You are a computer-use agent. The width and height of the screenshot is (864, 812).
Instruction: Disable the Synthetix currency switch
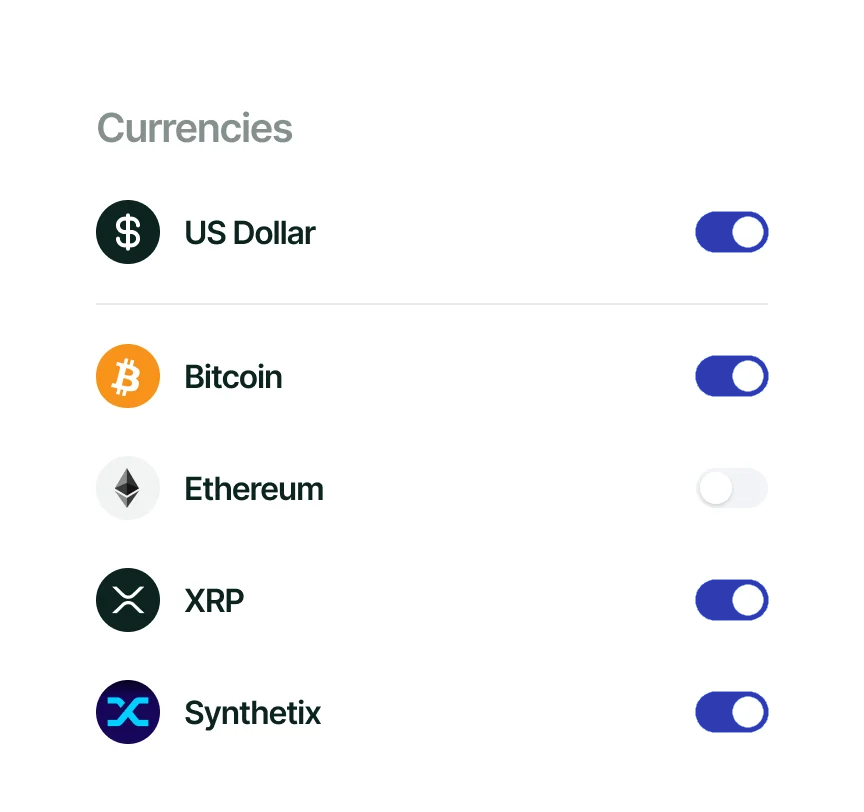731,712
